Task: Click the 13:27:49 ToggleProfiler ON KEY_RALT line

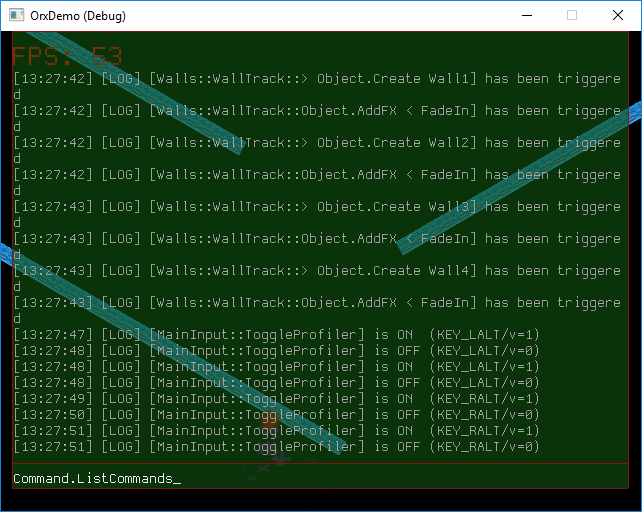Action: (x=276, y=399)
